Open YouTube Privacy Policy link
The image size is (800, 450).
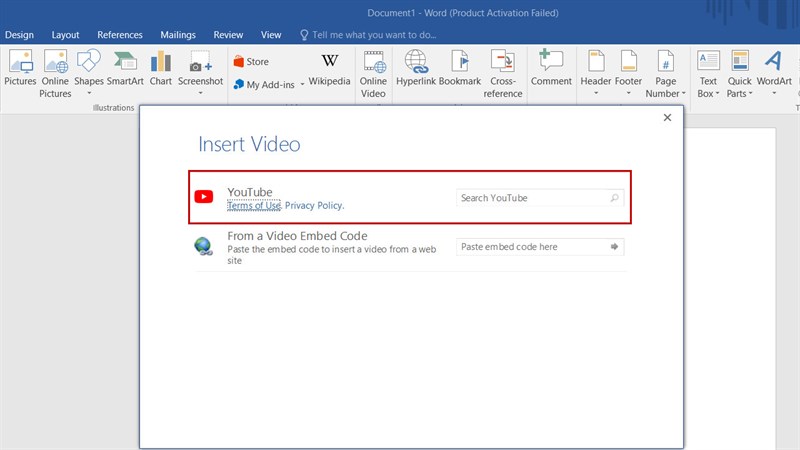pos(314,206)
